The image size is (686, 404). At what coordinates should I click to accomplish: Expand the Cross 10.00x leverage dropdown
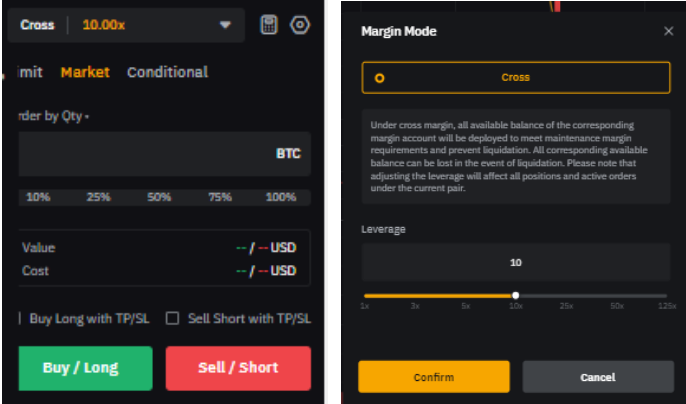coord(225,25)
